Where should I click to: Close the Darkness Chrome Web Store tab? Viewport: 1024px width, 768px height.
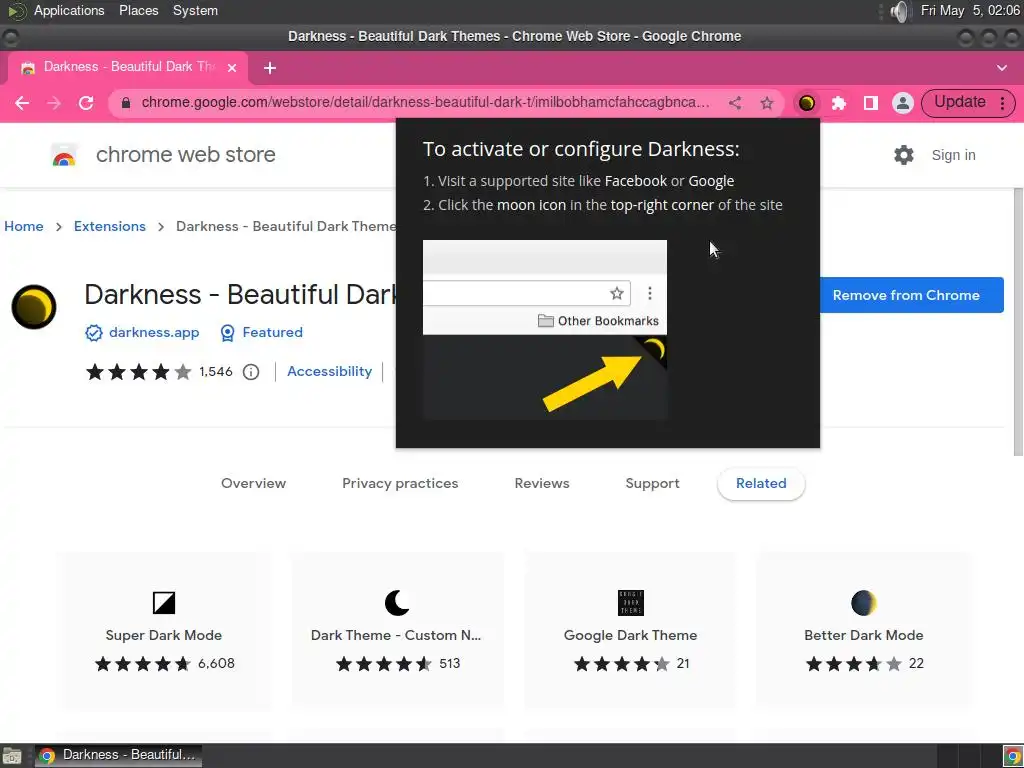pyautogui.click(x=232, y=68)
